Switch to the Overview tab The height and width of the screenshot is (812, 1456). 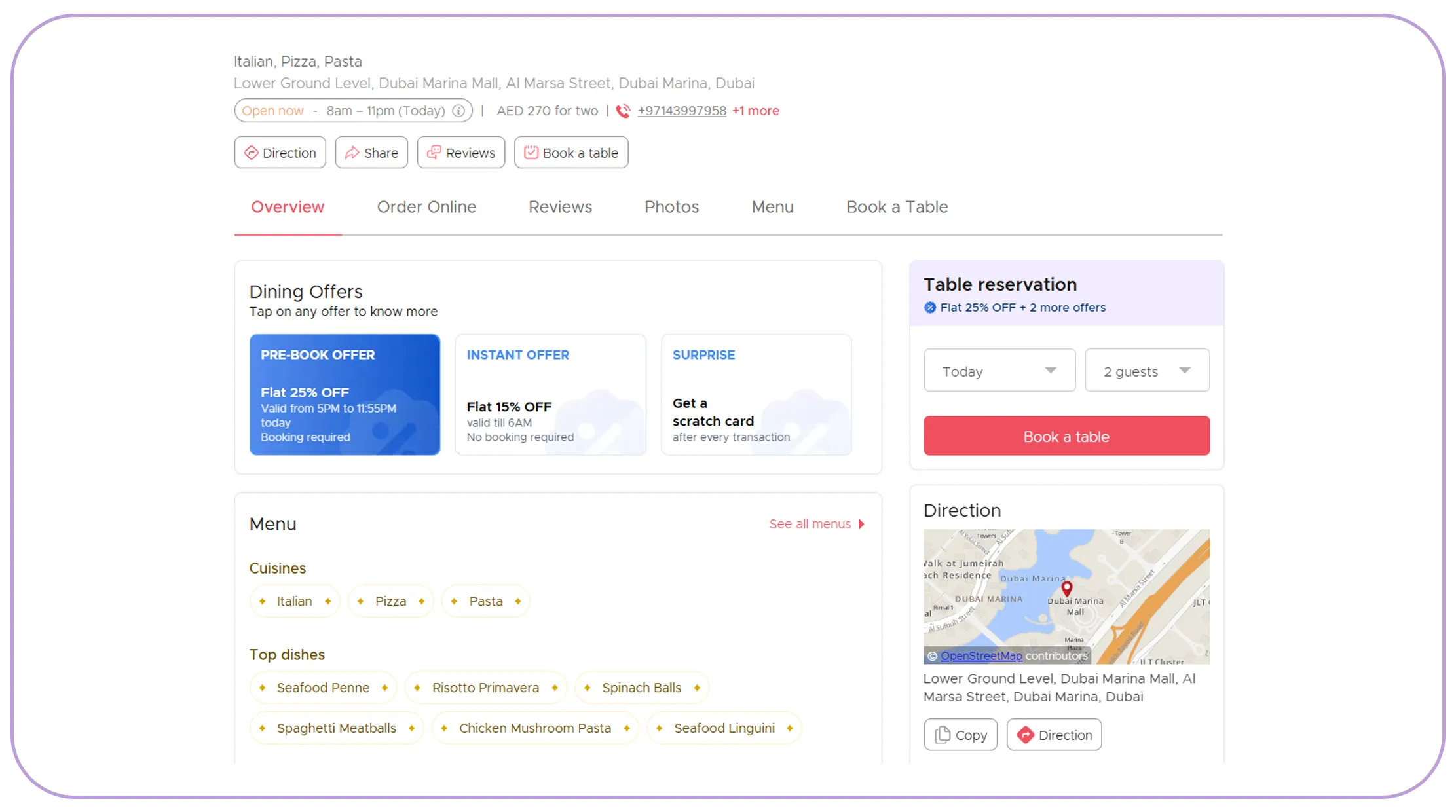coord(288,207)
